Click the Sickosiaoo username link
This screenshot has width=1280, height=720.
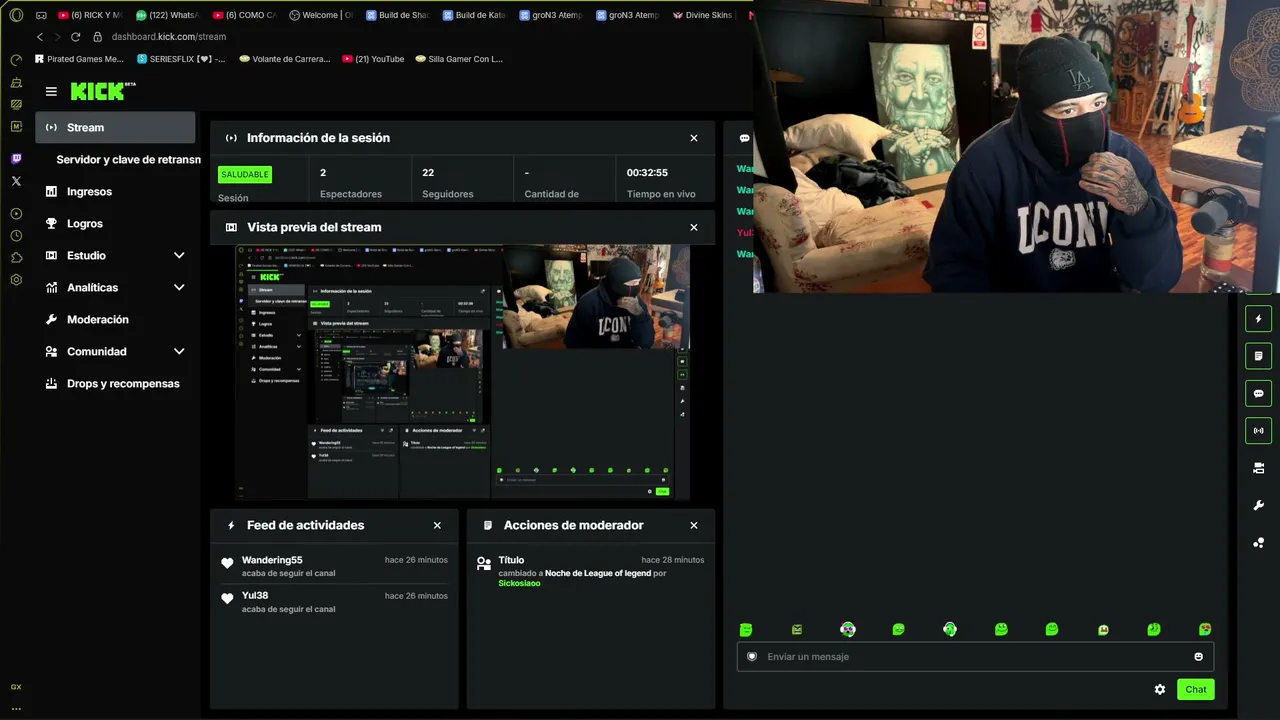(x=519, y=583)
